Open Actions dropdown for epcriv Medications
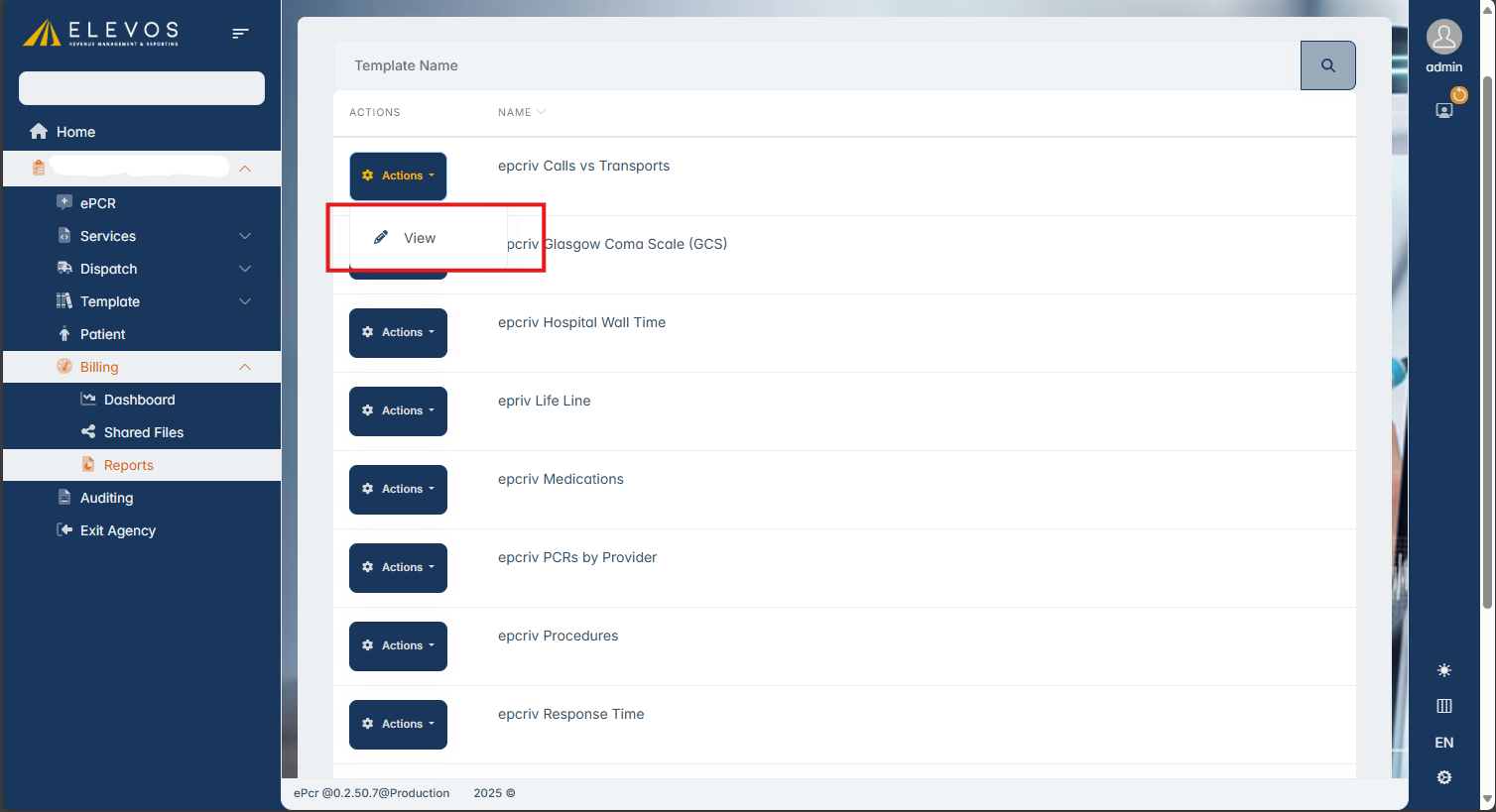 pyautogui.click(x=398, y=490)
